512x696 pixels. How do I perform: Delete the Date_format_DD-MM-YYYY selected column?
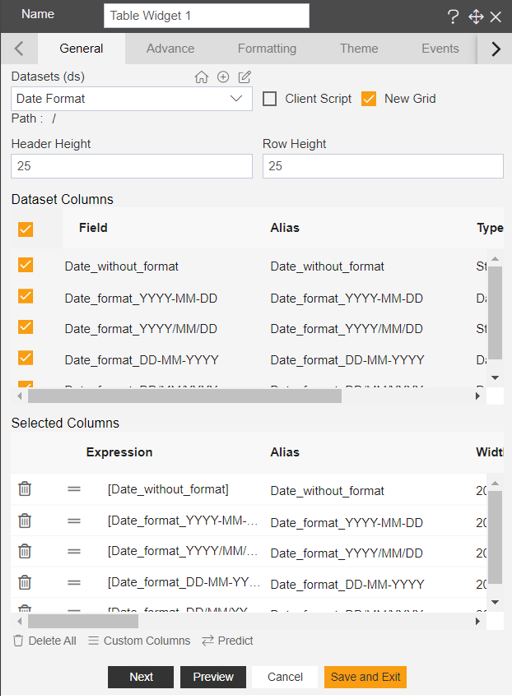[25, 582]
